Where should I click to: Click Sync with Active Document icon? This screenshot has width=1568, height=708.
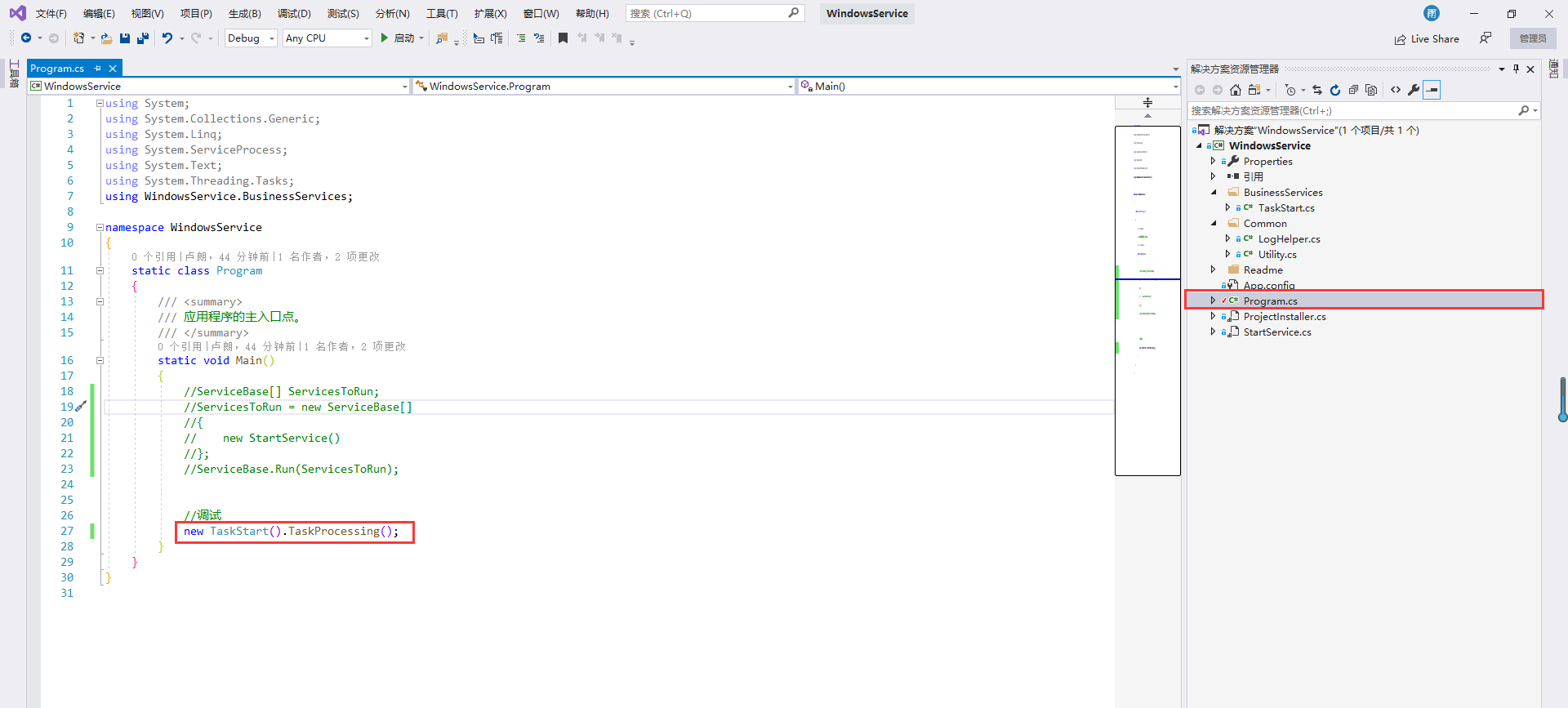(1317, 90)
